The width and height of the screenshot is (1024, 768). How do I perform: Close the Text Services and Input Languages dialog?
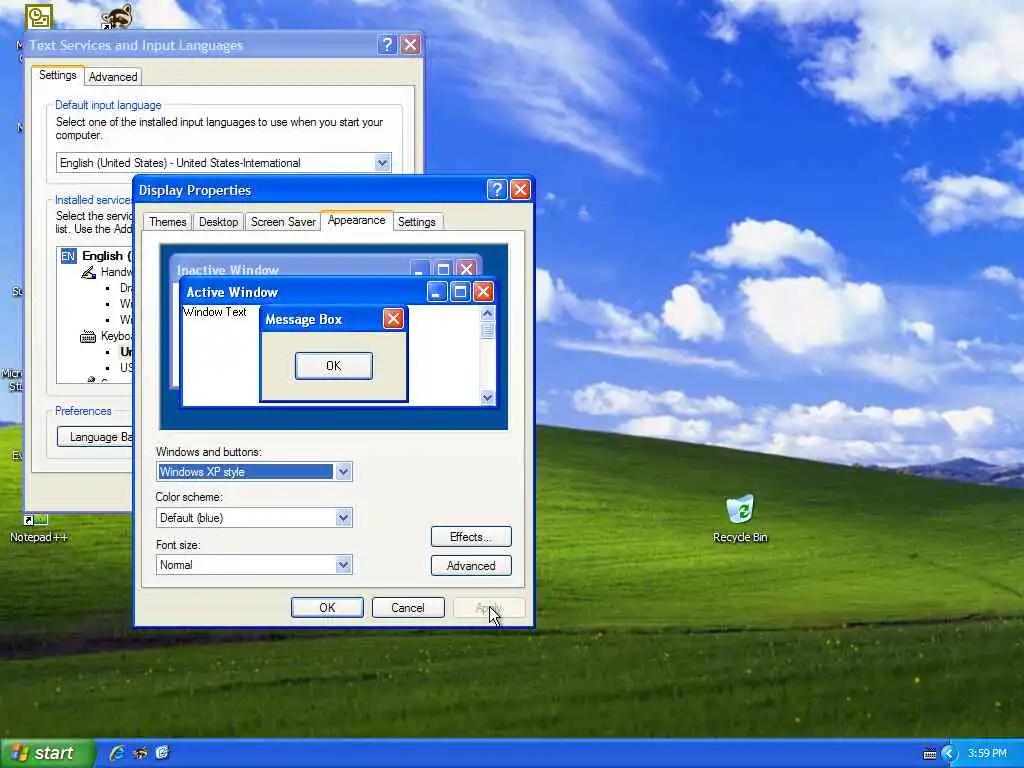(410, 45)
